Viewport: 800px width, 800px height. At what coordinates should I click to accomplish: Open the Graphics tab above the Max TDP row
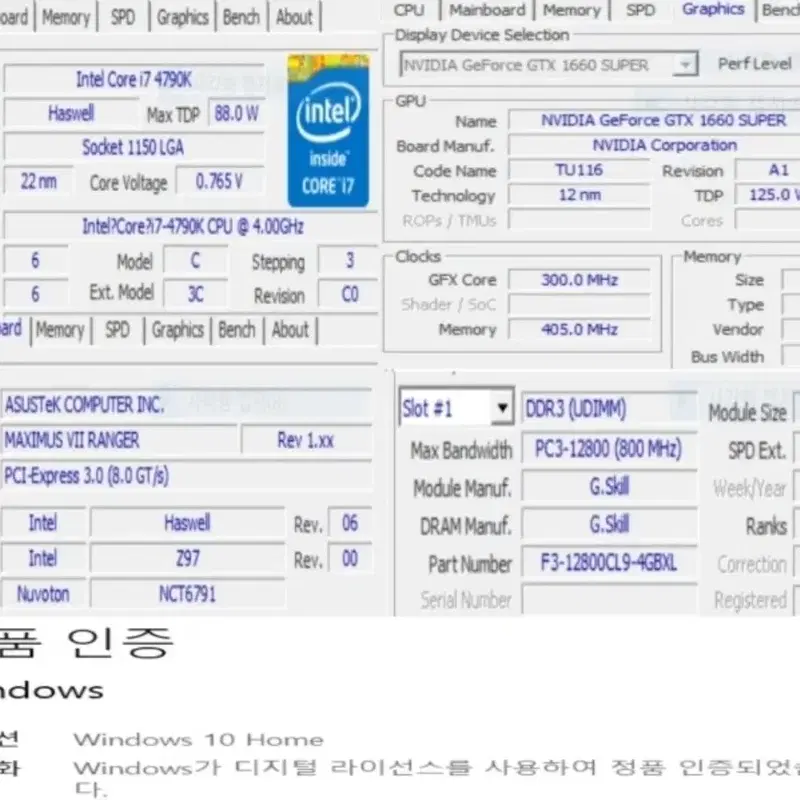(x=183, y=17)
